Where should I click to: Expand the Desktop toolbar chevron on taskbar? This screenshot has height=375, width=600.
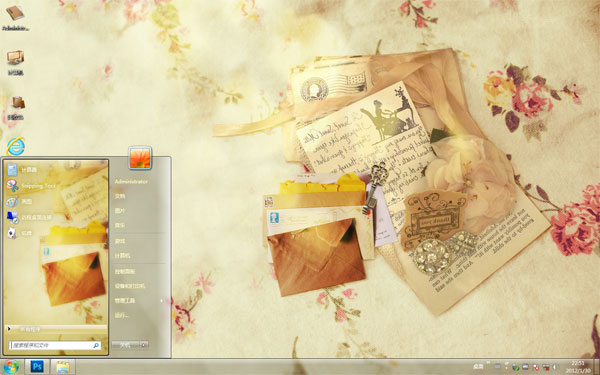coord(488,362)
